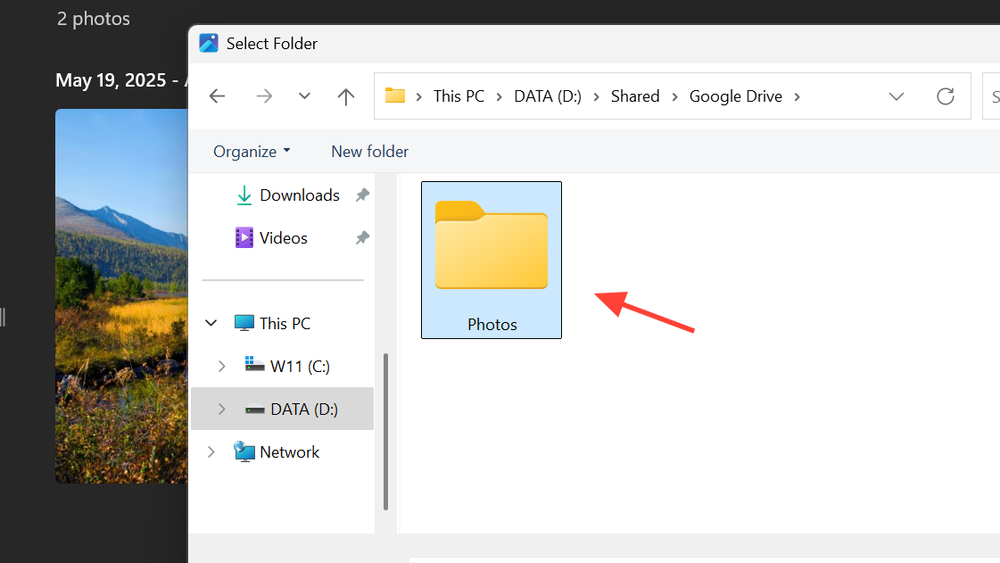
Task: Click the Refresh button in address bar
Action: pos(945,96)
